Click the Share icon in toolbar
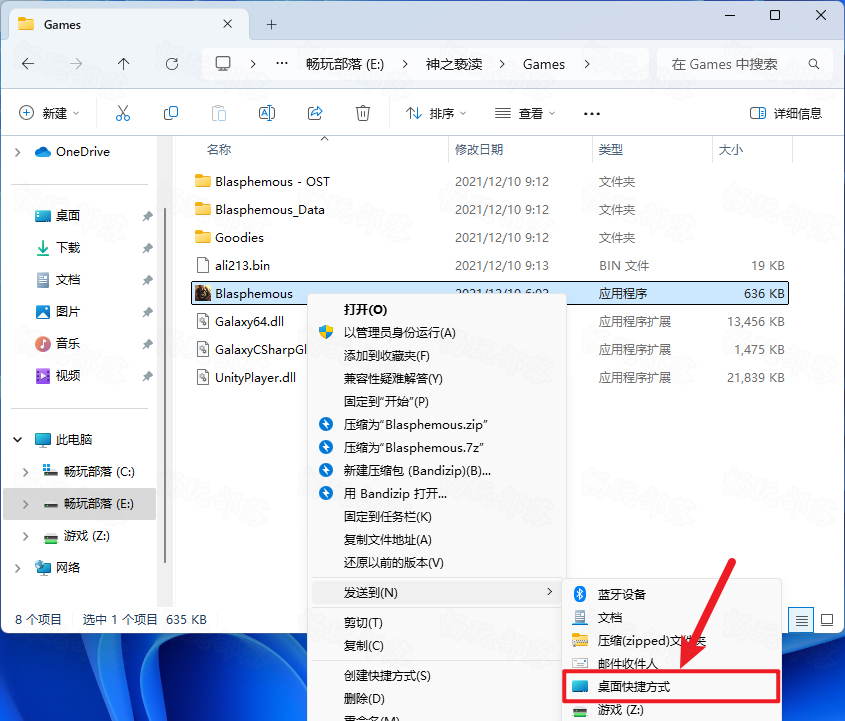This screenshot has width=845, height=721. (x=315, y=113)
